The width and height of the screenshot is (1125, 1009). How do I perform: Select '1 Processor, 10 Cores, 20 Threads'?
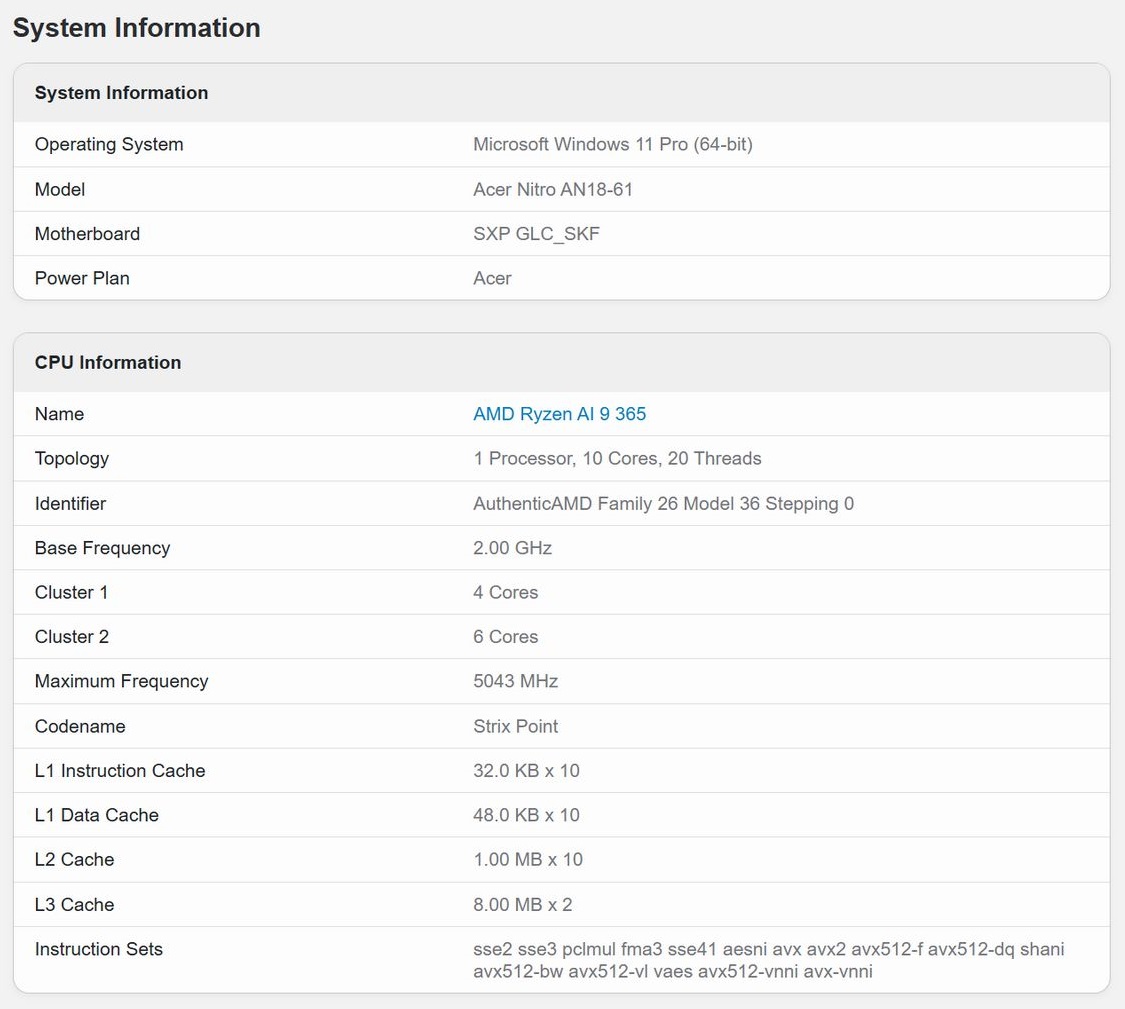[x=617, y=459]
